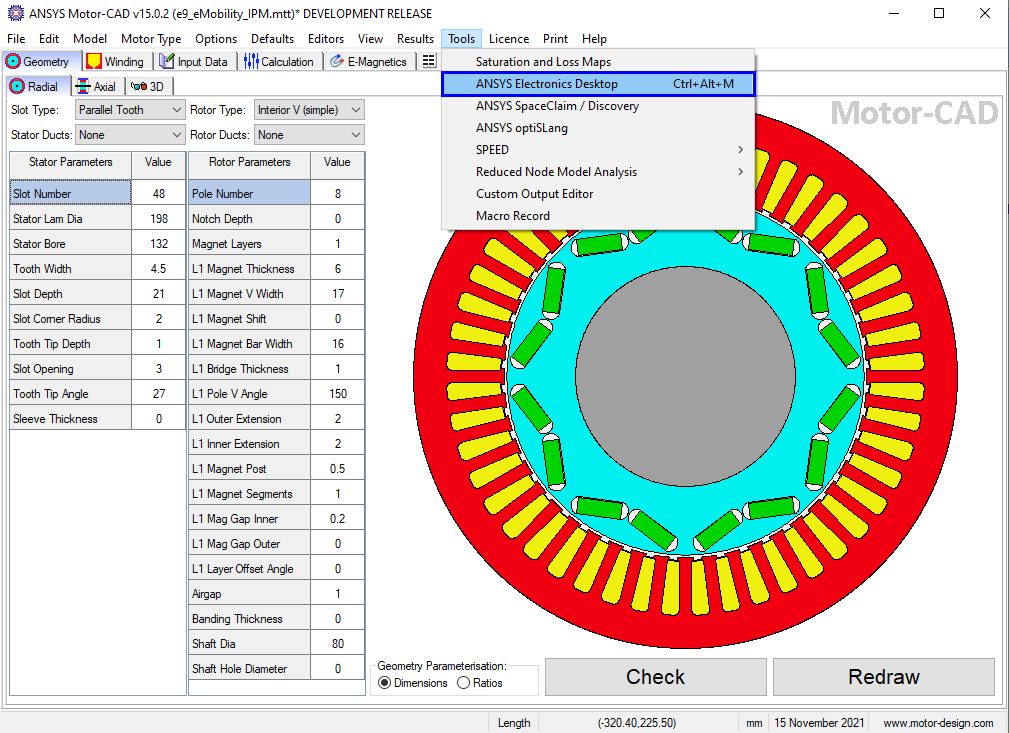Click the Winding tab icon
The width and height of the screenshot is (1009, 733).
[94, 62]
